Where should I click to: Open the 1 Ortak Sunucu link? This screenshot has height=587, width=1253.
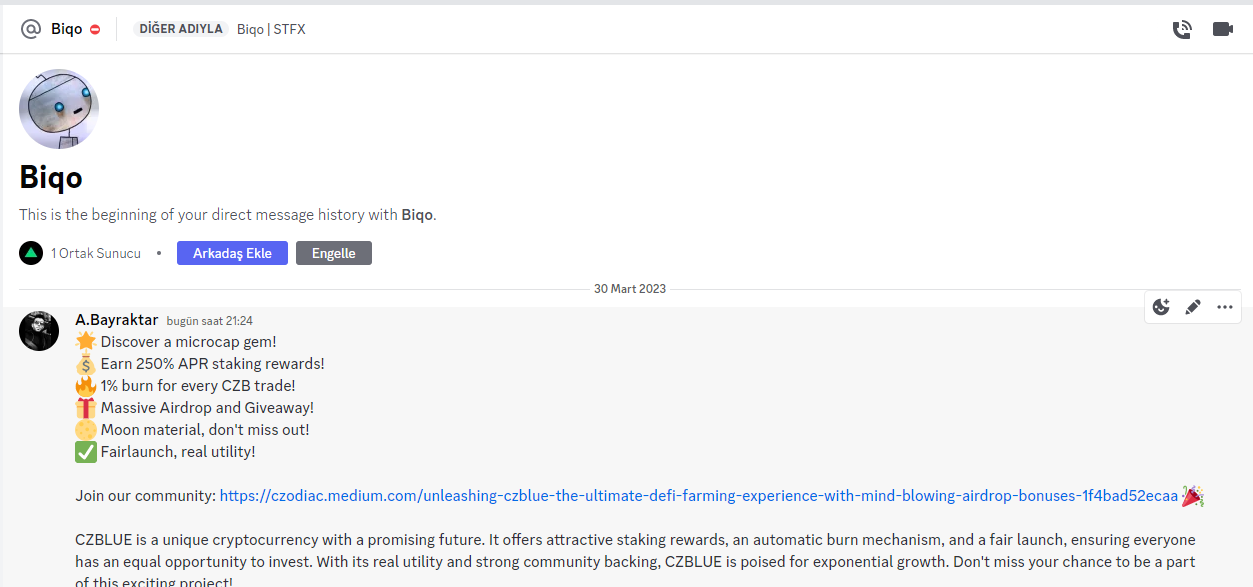[96, 253]
